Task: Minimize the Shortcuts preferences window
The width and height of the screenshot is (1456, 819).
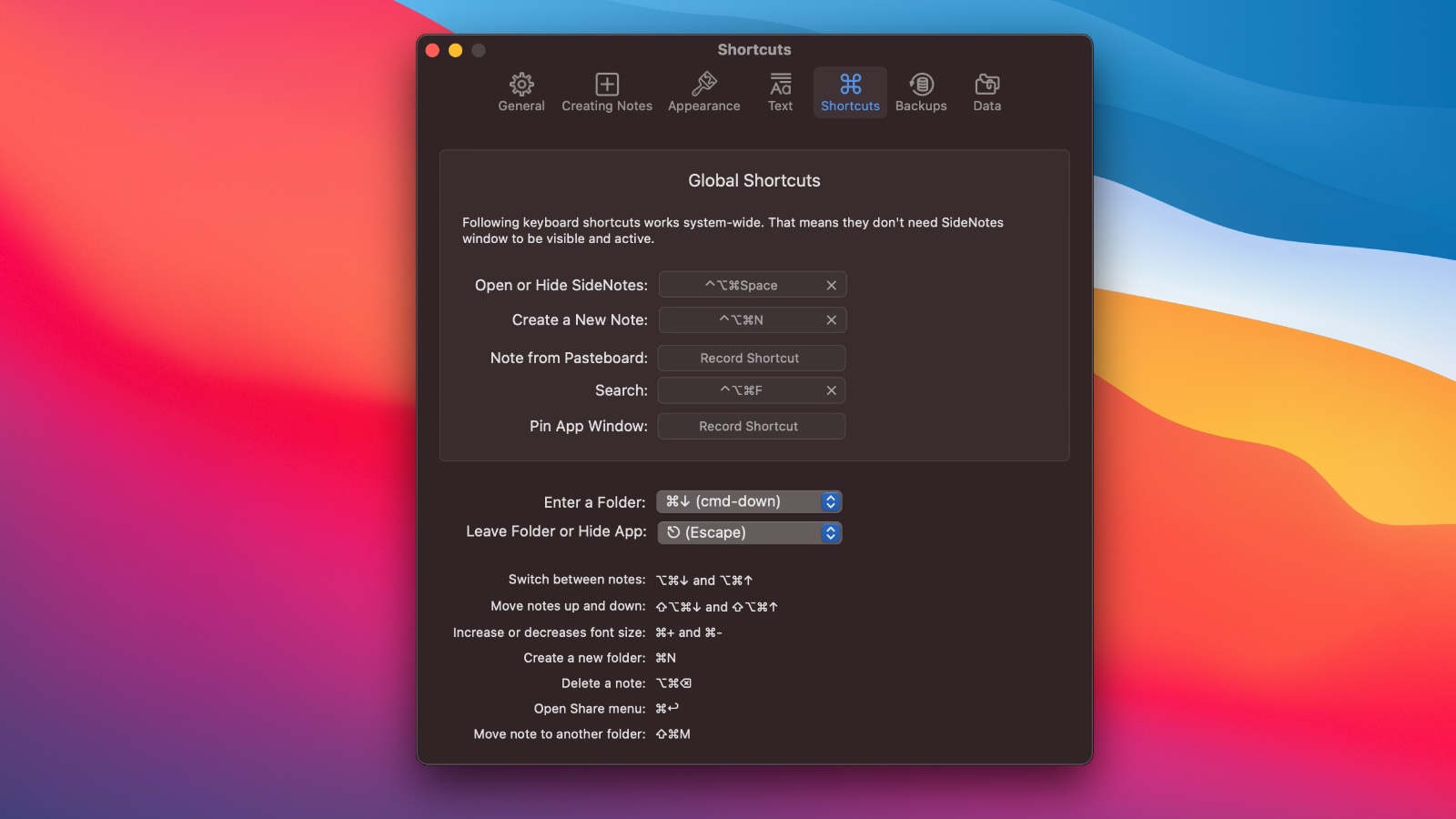Action: pyautogui.click(x=455, y=50)
